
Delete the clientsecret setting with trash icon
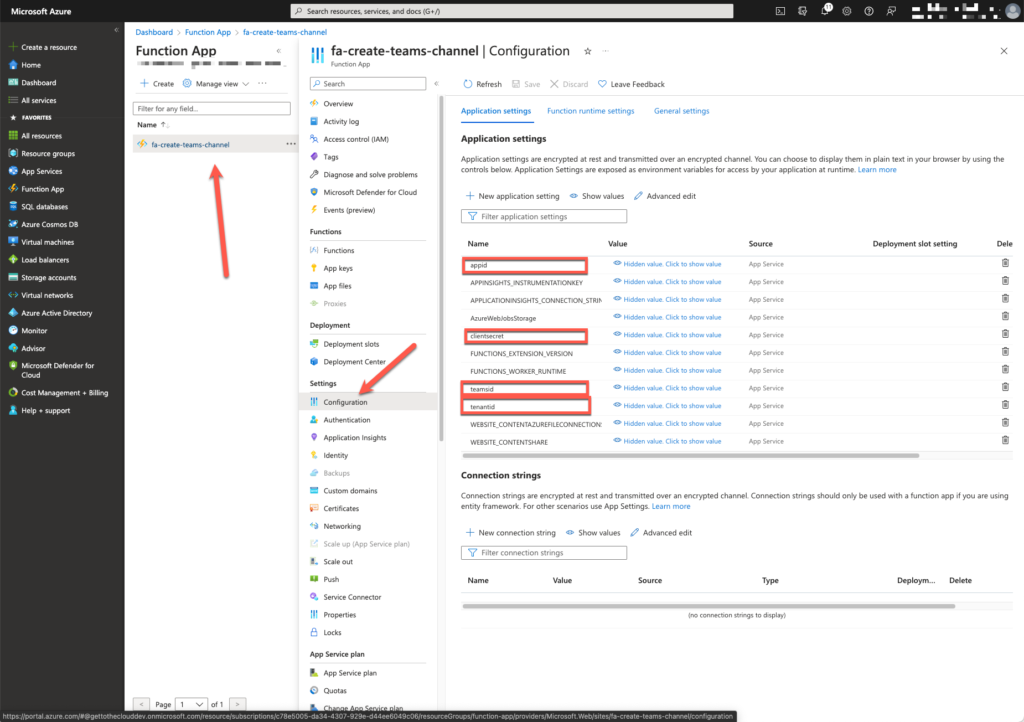[x=1005, y=334]
